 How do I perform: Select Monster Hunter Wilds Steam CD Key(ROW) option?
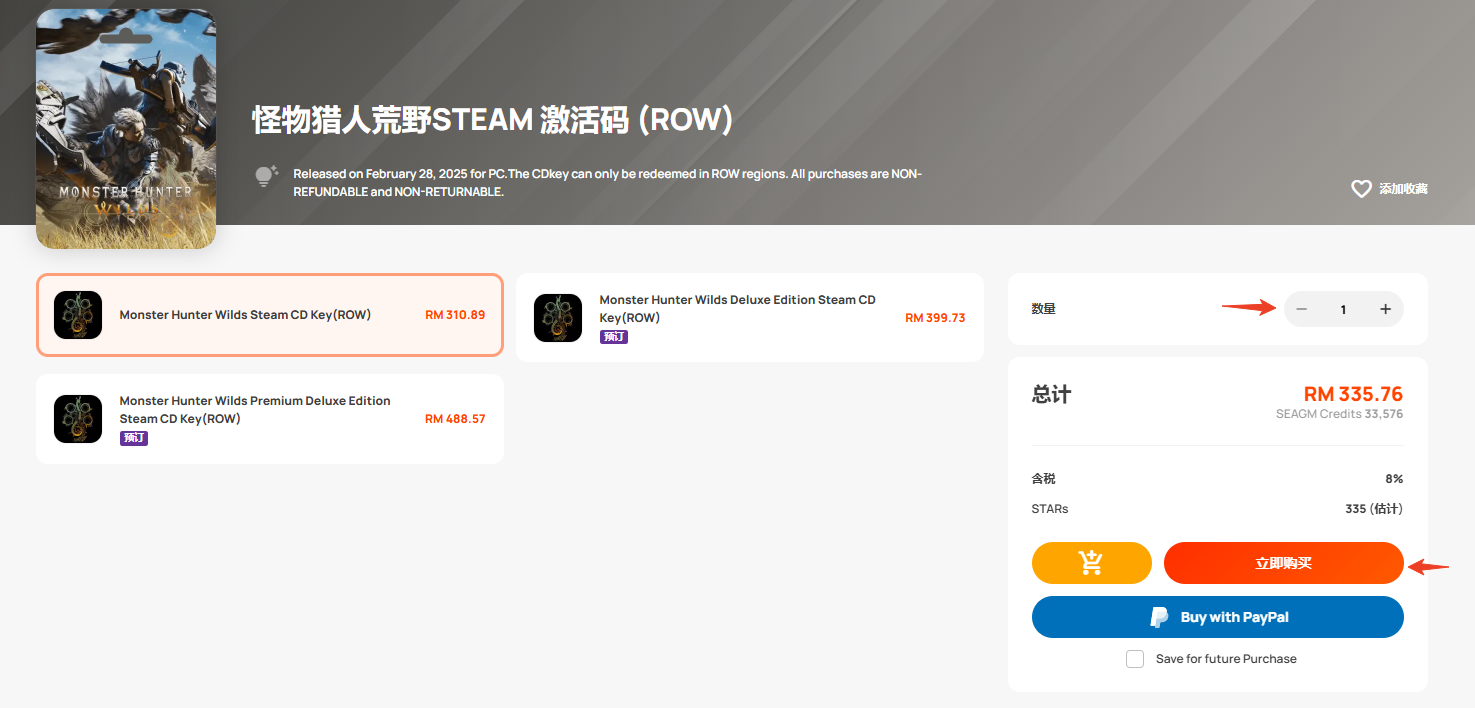[x=270, y=315]
